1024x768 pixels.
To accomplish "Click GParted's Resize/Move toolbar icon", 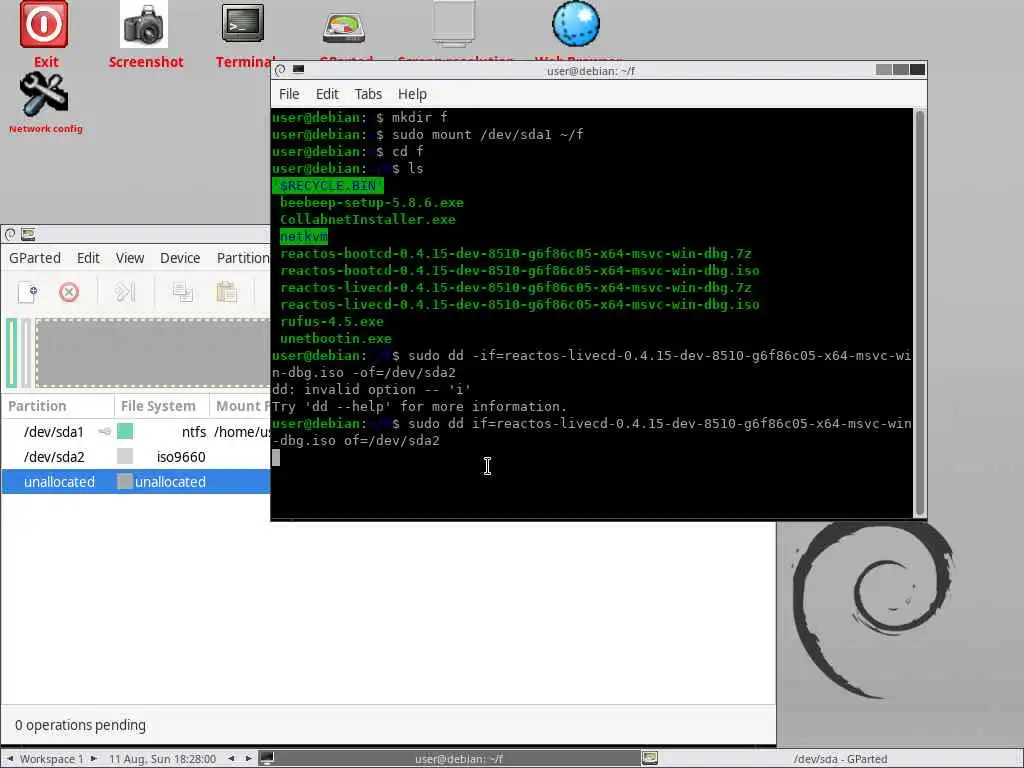I will [125, 292].
